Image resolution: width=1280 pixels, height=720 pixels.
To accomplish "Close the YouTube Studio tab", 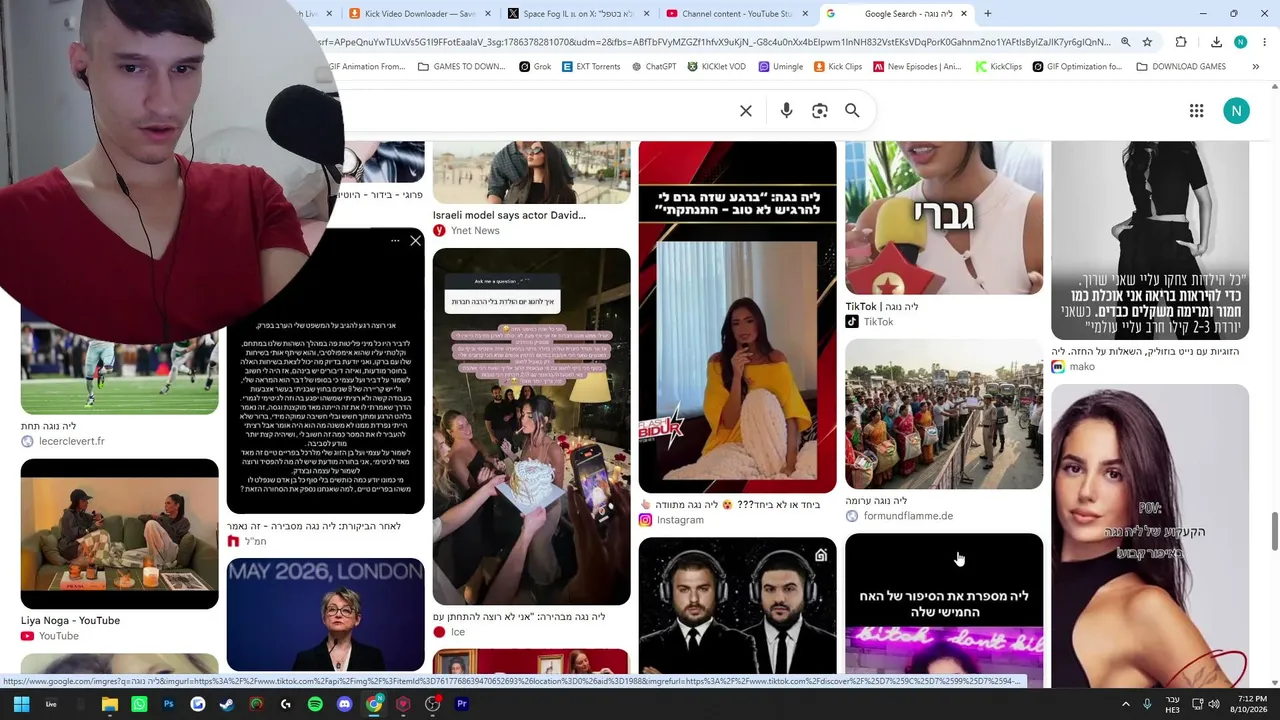I will [x=804, y=13].
